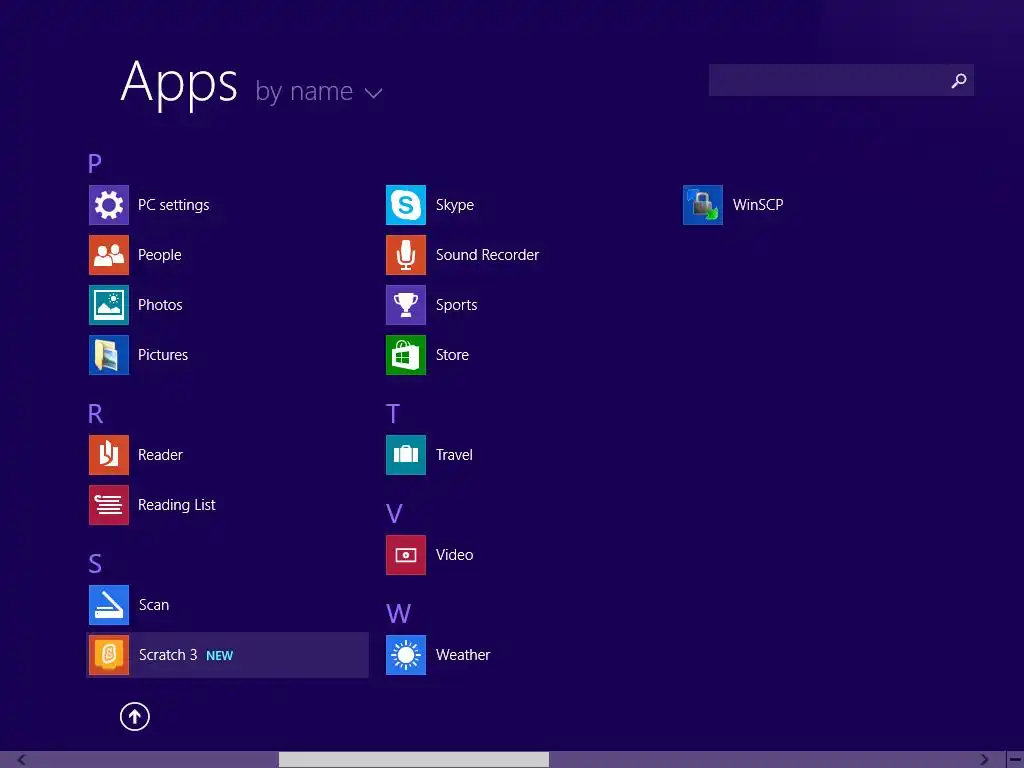Screen dimensions: 1024x768
Task: Launch the Reader app icon
Action: 108,455
